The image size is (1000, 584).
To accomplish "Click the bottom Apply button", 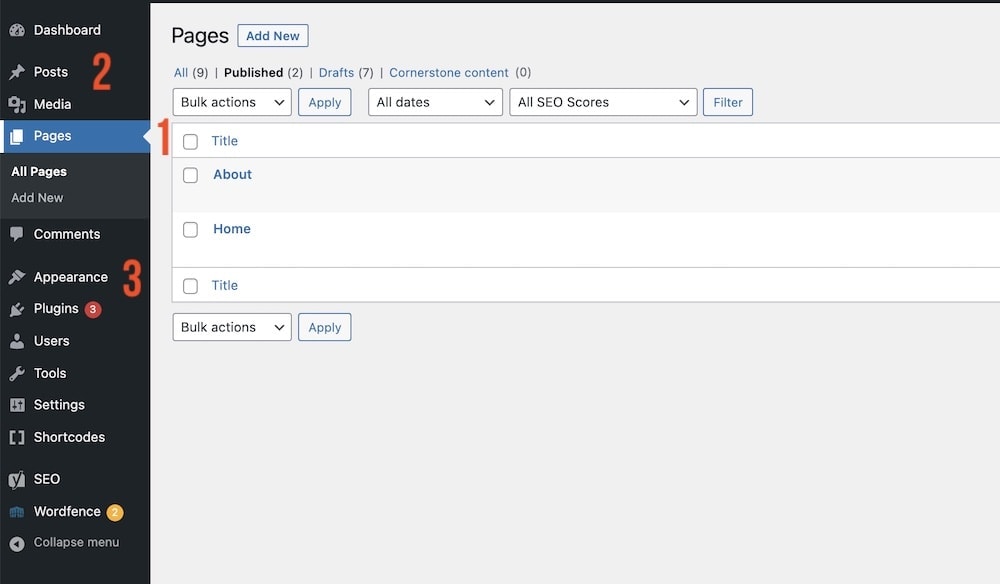I will pyautogui.click(x=325, y=327).
